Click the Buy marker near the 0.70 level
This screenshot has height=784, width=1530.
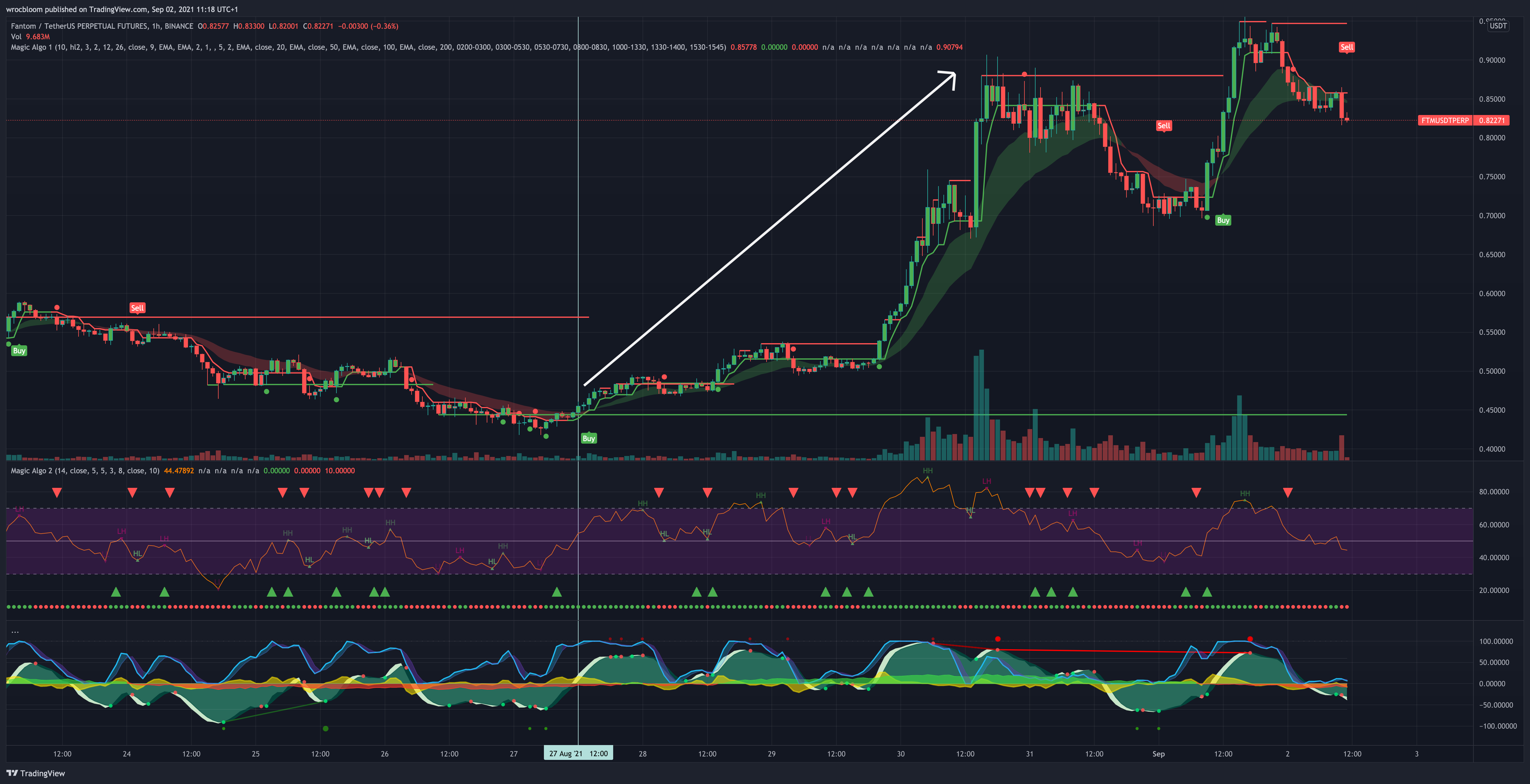(1223, 220)
